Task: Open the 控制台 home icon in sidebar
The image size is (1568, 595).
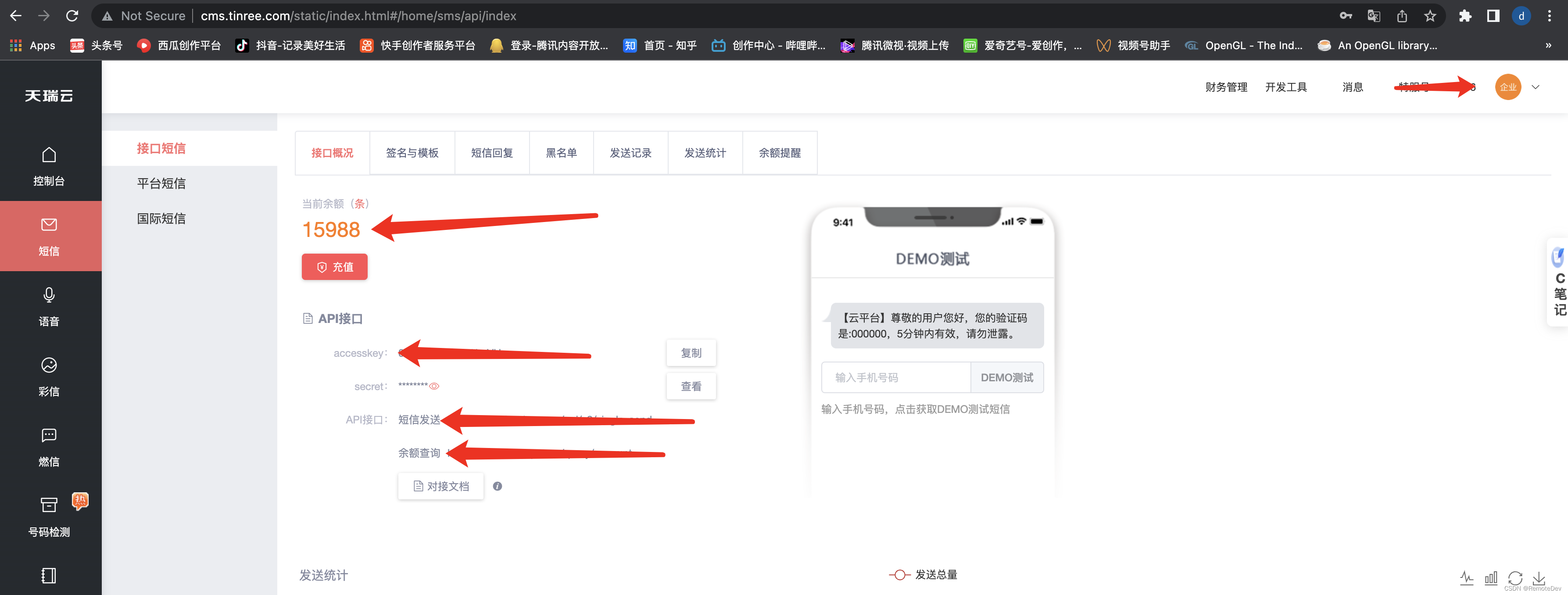Action: 49,155
